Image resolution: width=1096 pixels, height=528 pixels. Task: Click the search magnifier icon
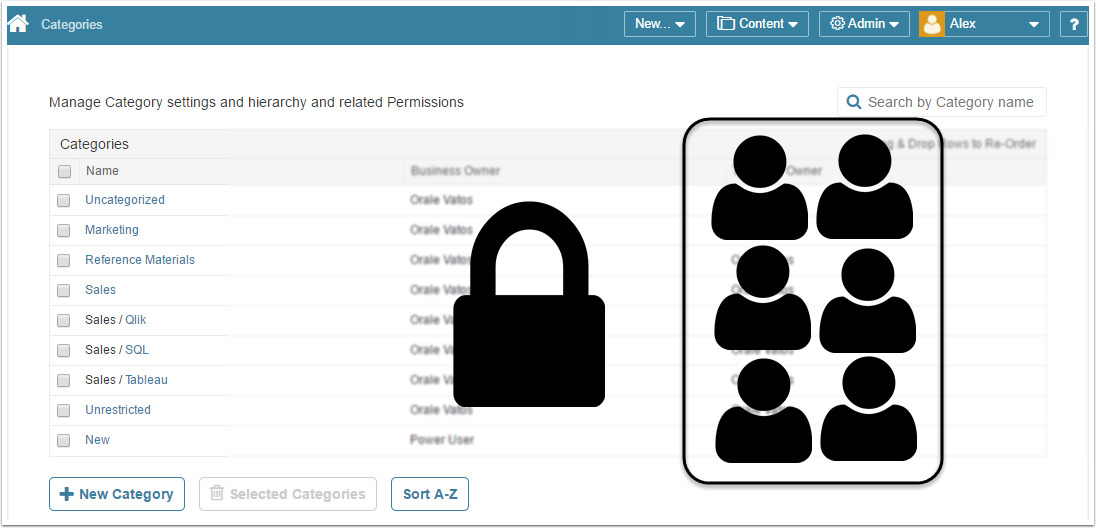point(854,102)
